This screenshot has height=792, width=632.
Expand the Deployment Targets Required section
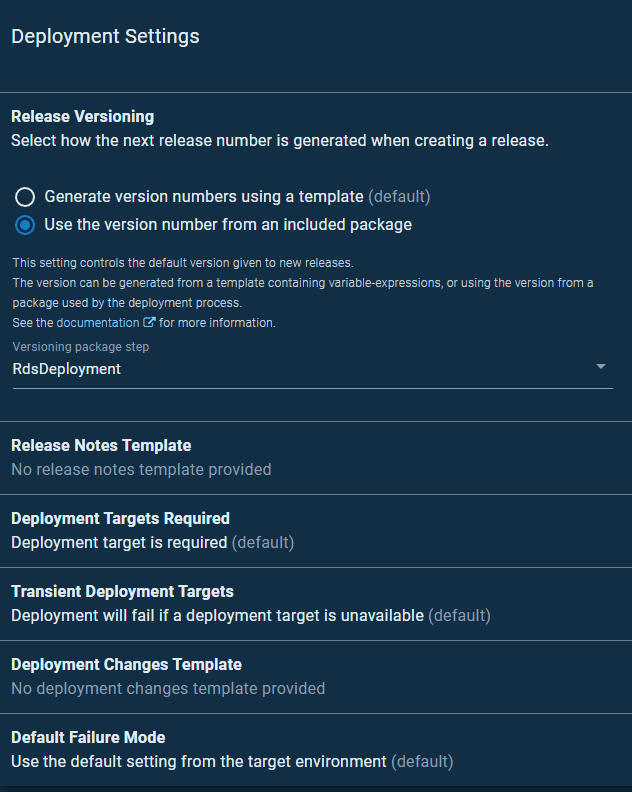[316, 531]
